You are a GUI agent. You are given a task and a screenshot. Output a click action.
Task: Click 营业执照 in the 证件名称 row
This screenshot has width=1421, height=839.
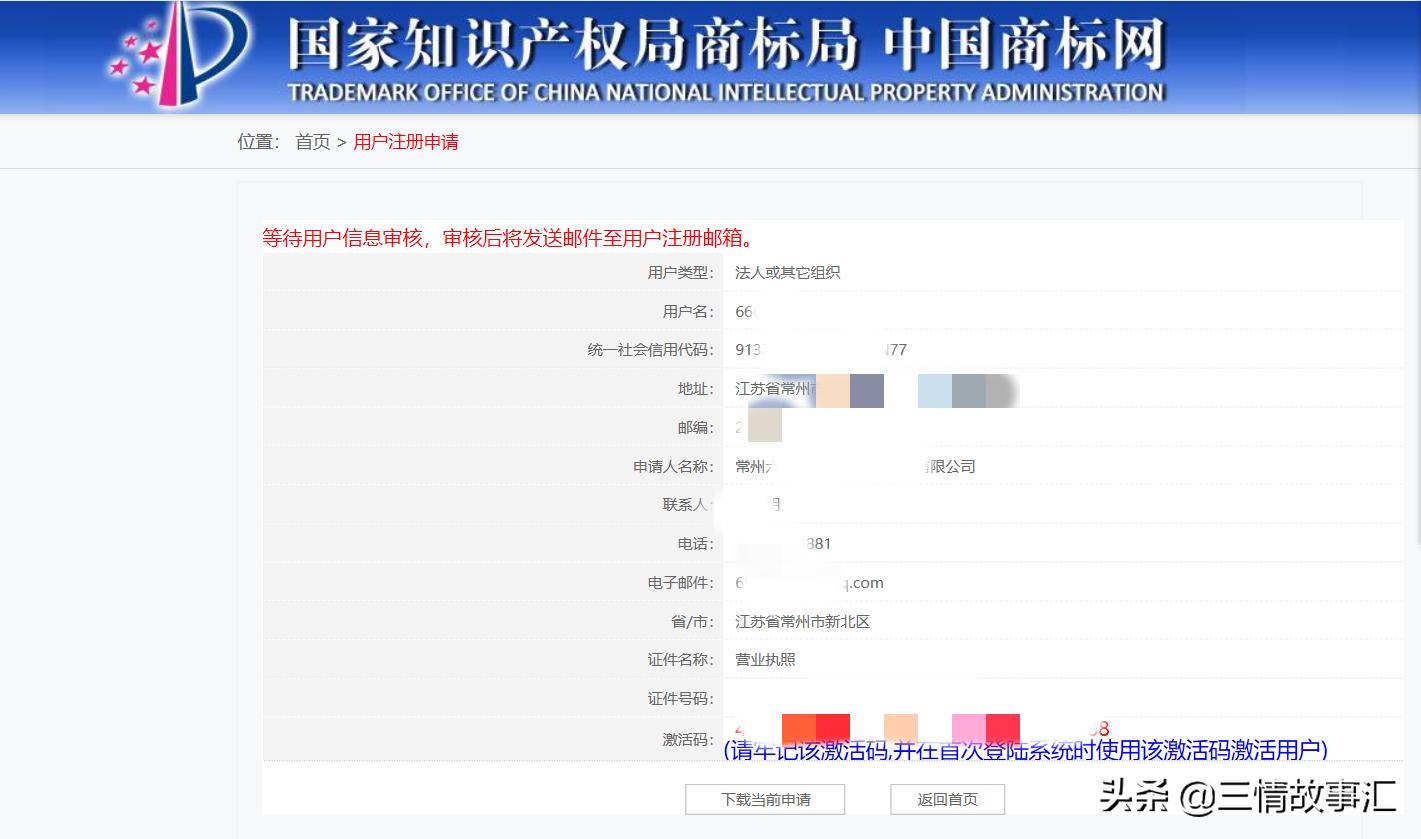tap(764, 659)
